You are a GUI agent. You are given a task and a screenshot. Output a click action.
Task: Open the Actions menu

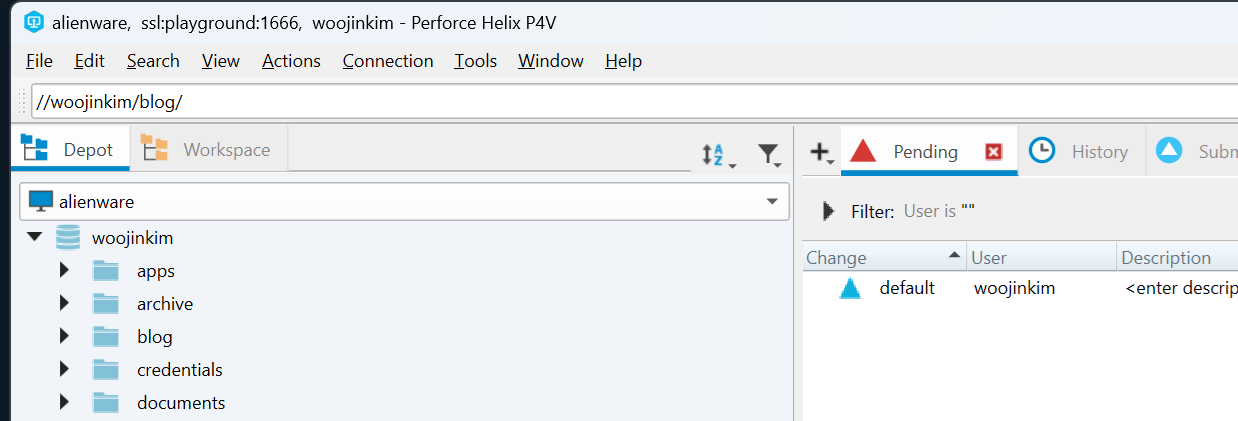pos(291,61)
